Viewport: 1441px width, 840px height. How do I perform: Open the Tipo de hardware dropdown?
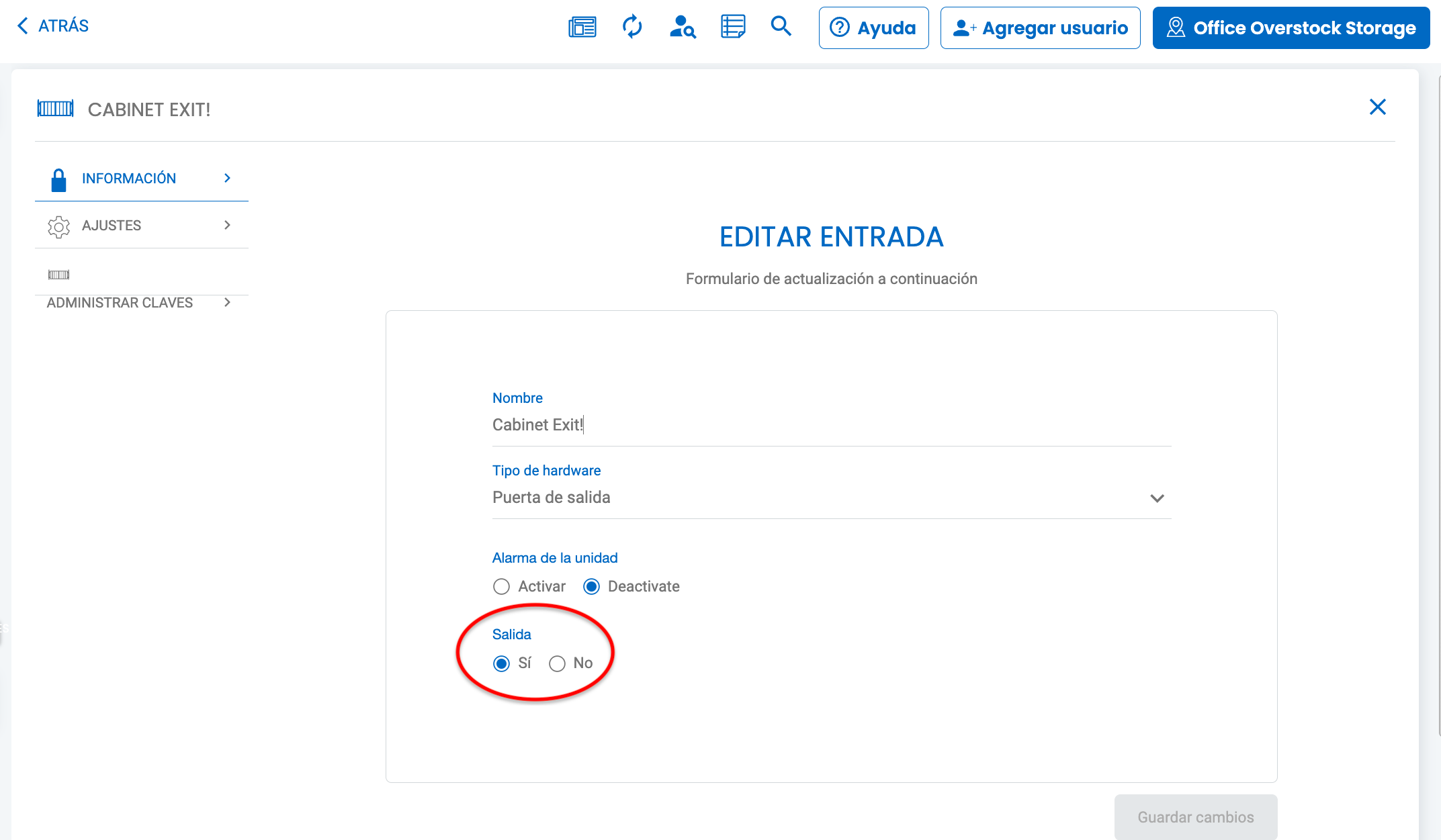click(1158, 498)
